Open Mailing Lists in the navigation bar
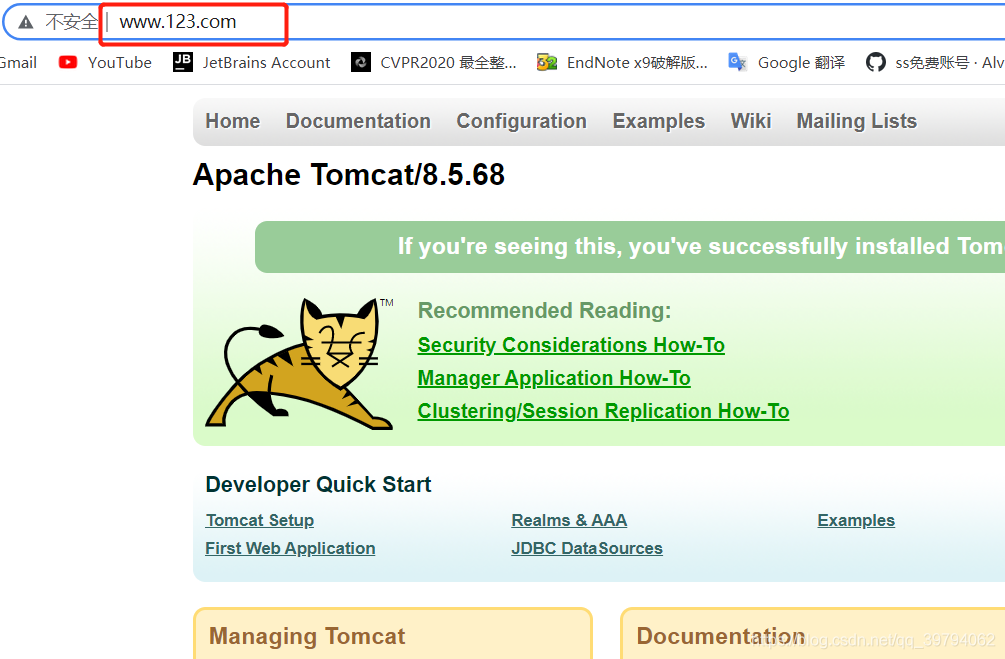The image size is (1005, 659). pos(856,121)
